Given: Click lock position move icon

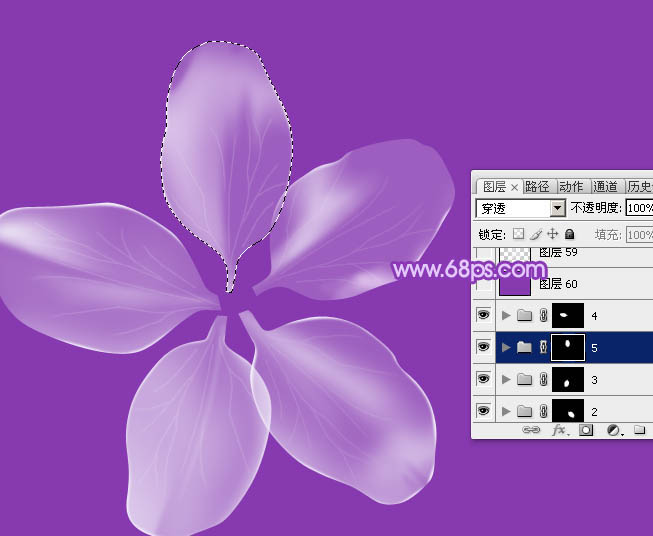Looking at the screenshot, I should 552,234.
